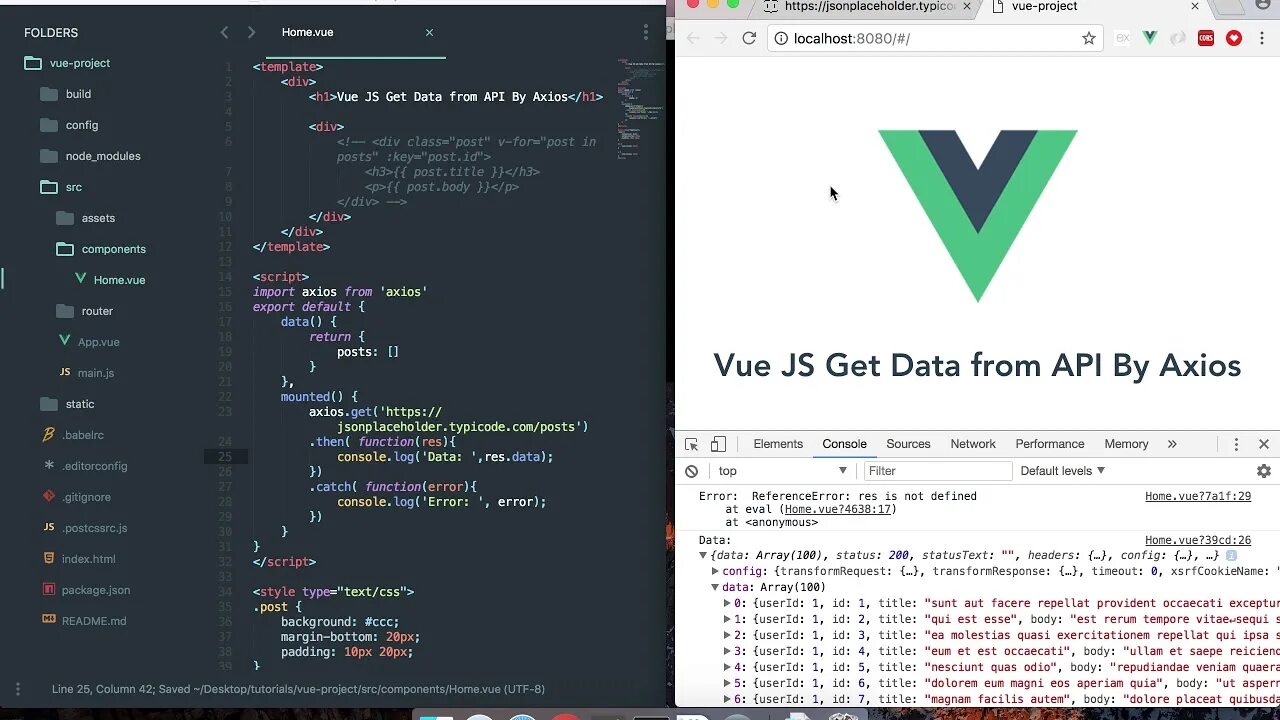Reload the localhost page in Chrome

coord(749,38)
